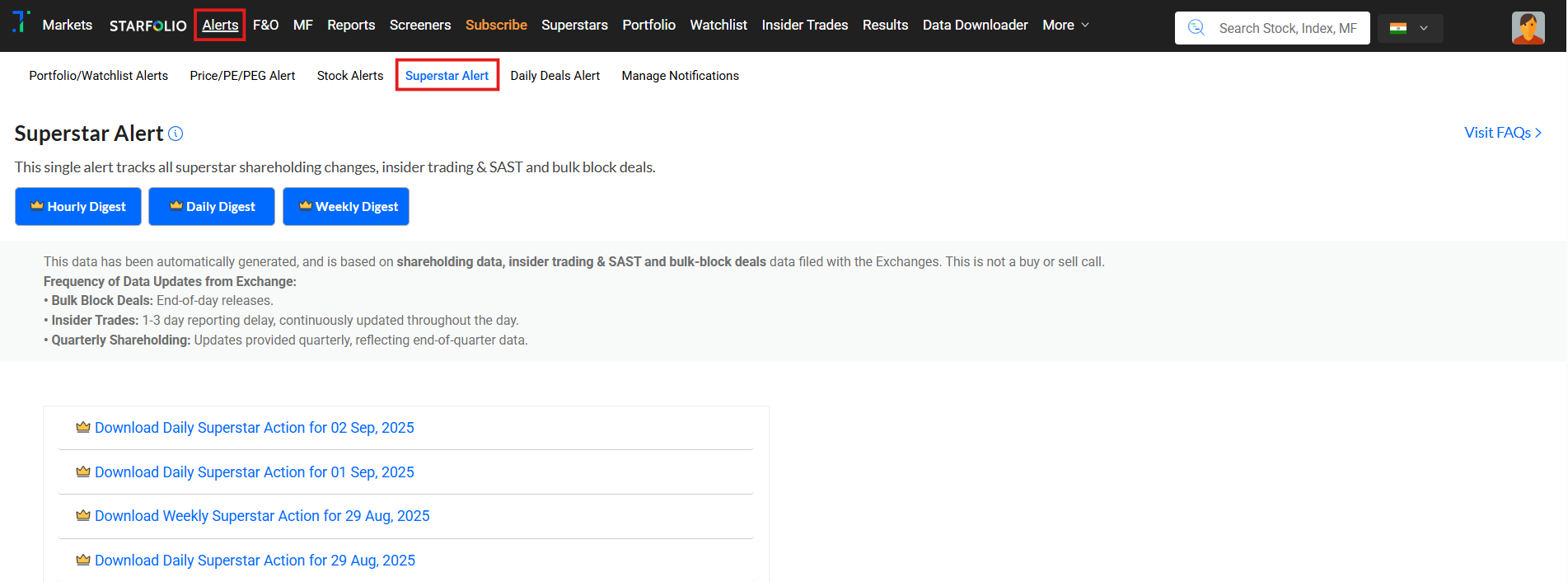Download Daily Superstar Action for 29 Aug, 2025
1568x582 pixels.
coord(255,561)
